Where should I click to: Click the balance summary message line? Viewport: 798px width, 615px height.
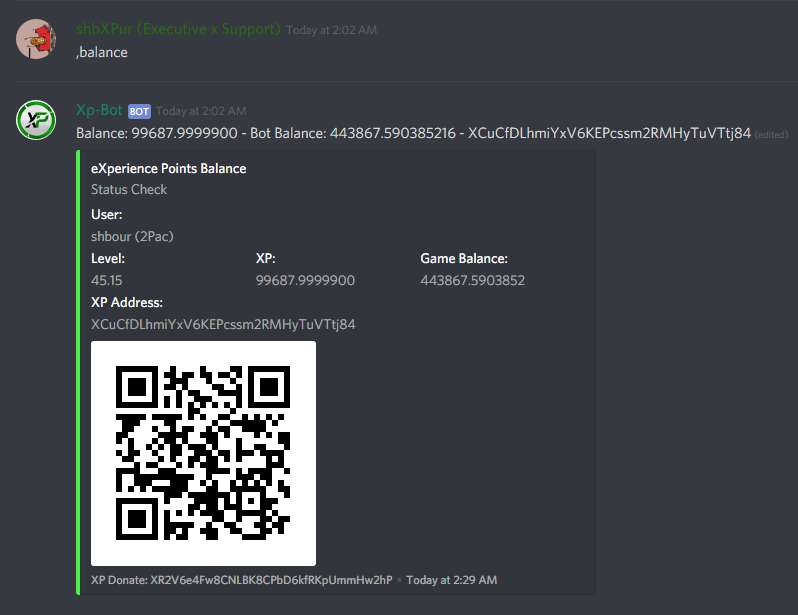pos(413,133)
